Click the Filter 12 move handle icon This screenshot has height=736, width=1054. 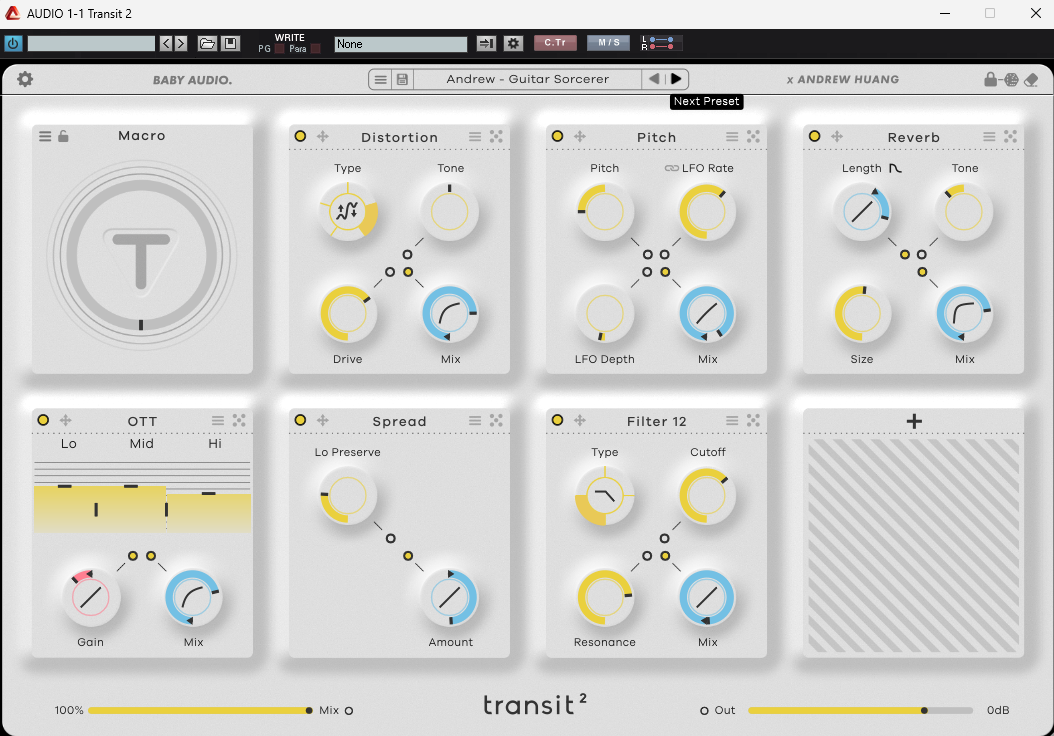pos(579,420)
